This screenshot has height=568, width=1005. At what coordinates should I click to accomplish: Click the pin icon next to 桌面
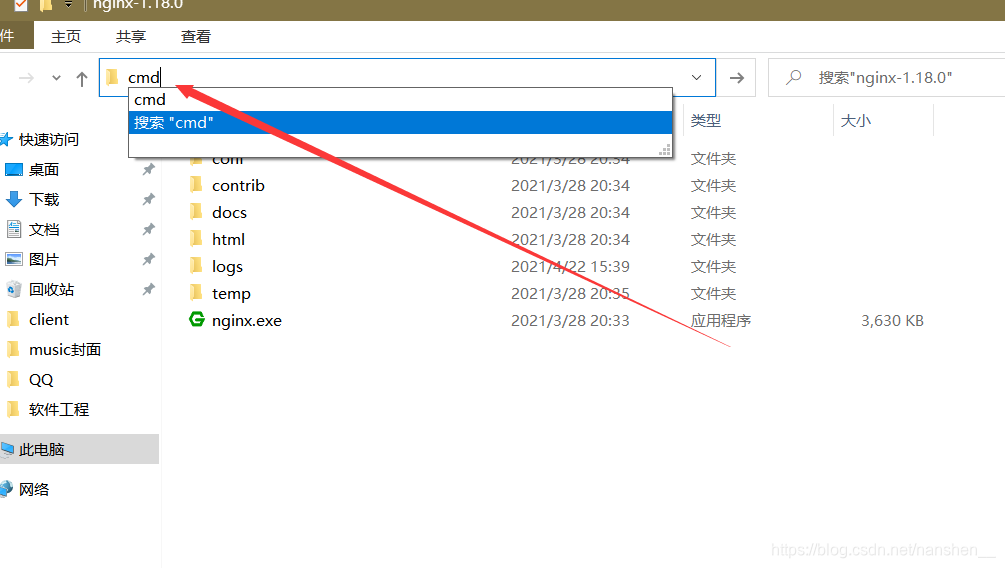coord(149,169)
